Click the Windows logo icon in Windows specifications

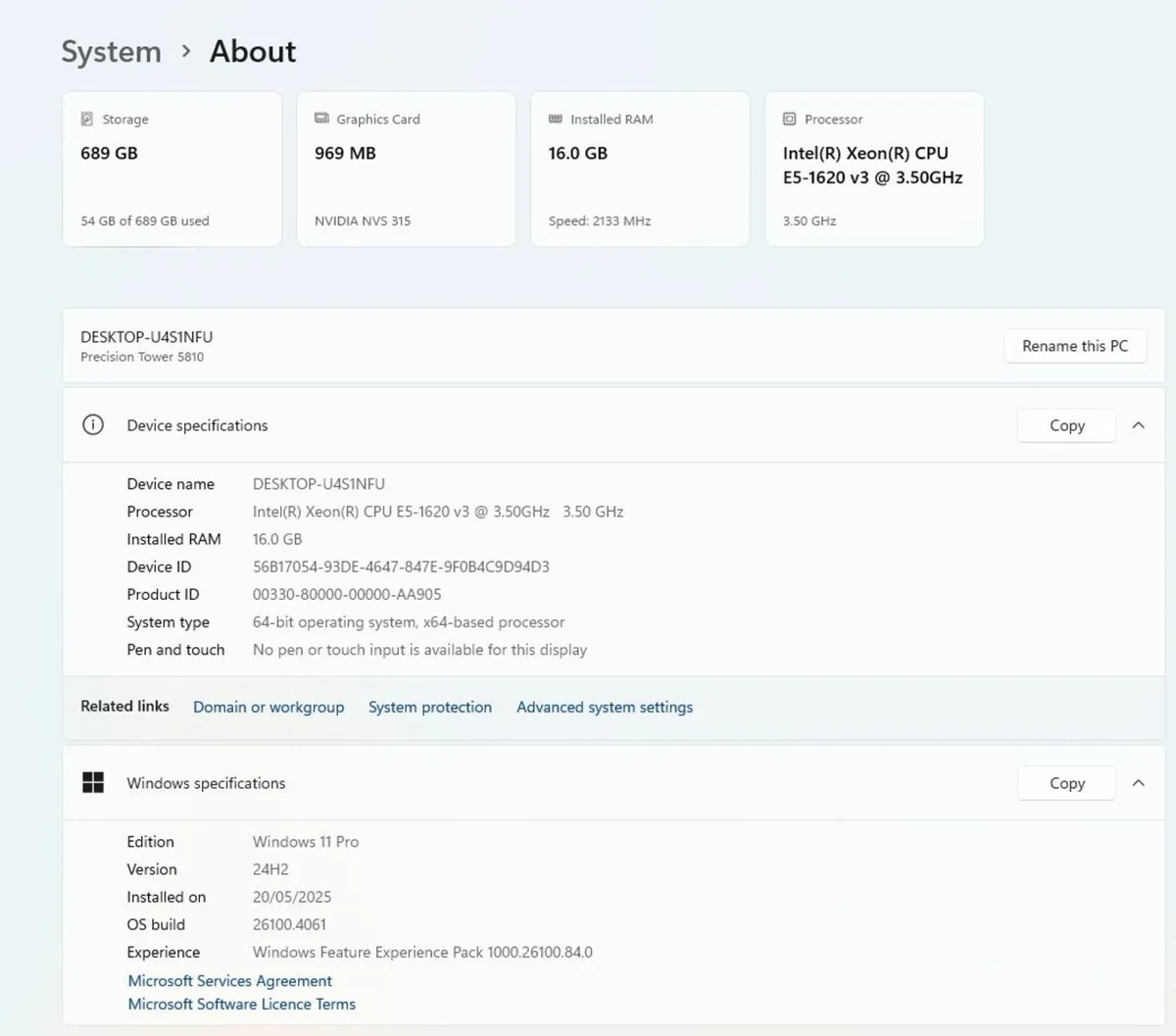tap(93, 782)
